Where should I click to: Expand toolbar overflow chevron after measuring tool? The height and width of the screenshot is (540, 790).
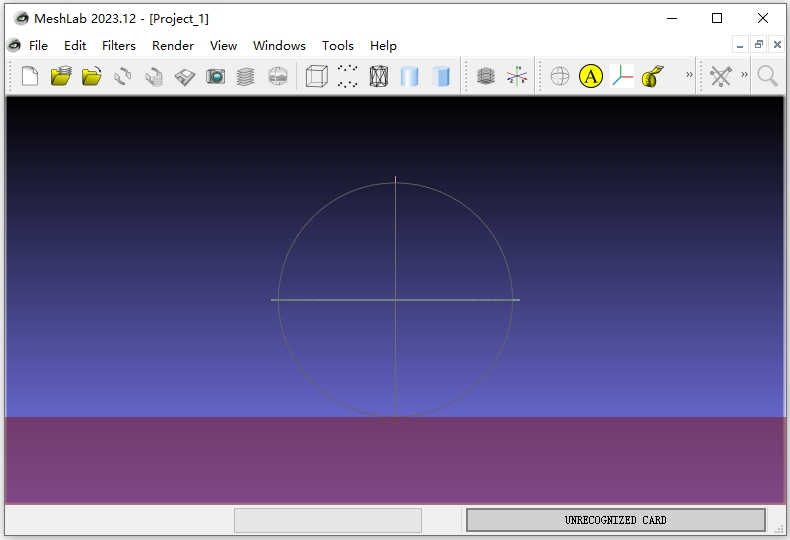(689, 76)
